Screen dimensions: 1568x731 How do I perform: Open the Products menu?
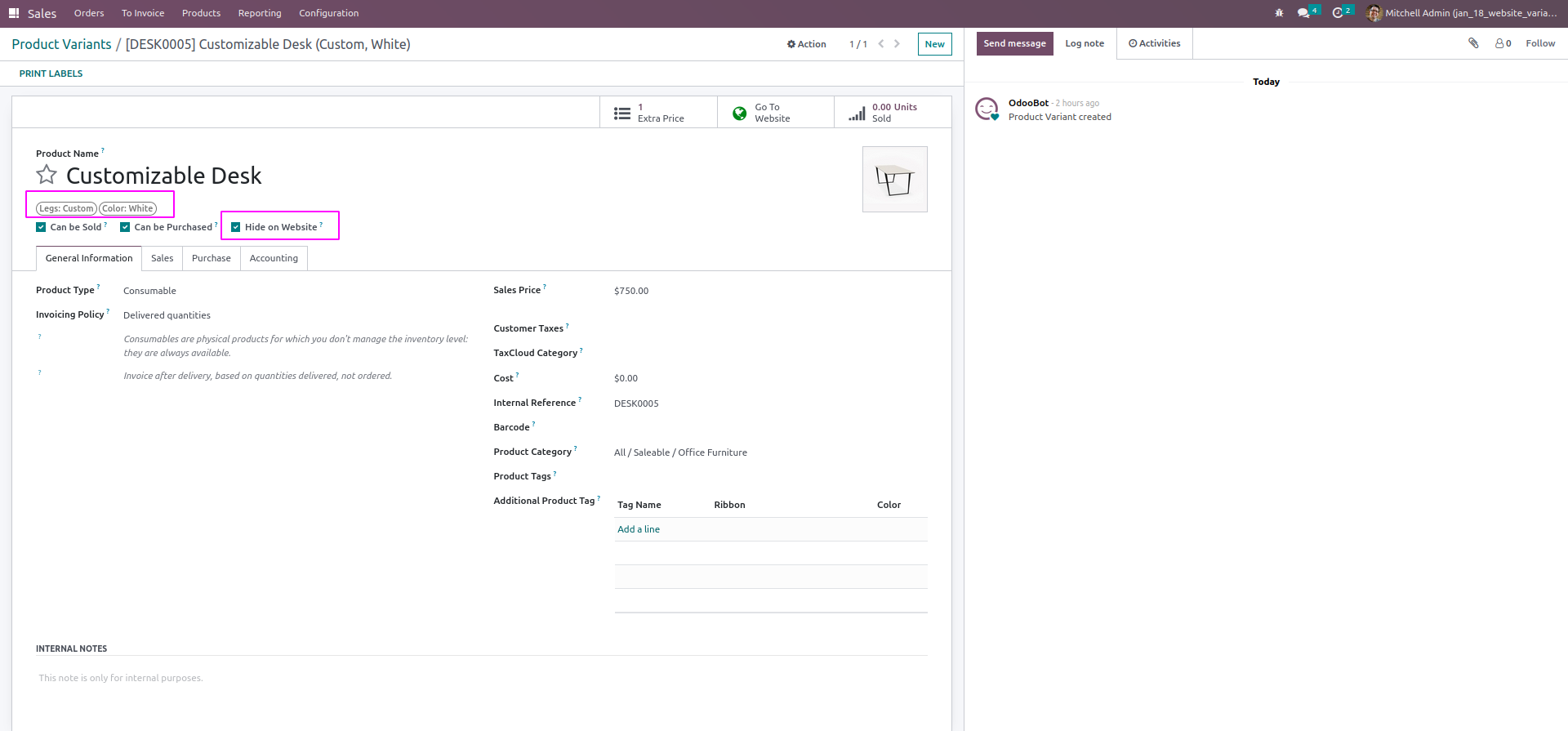(x=201, y=13)
